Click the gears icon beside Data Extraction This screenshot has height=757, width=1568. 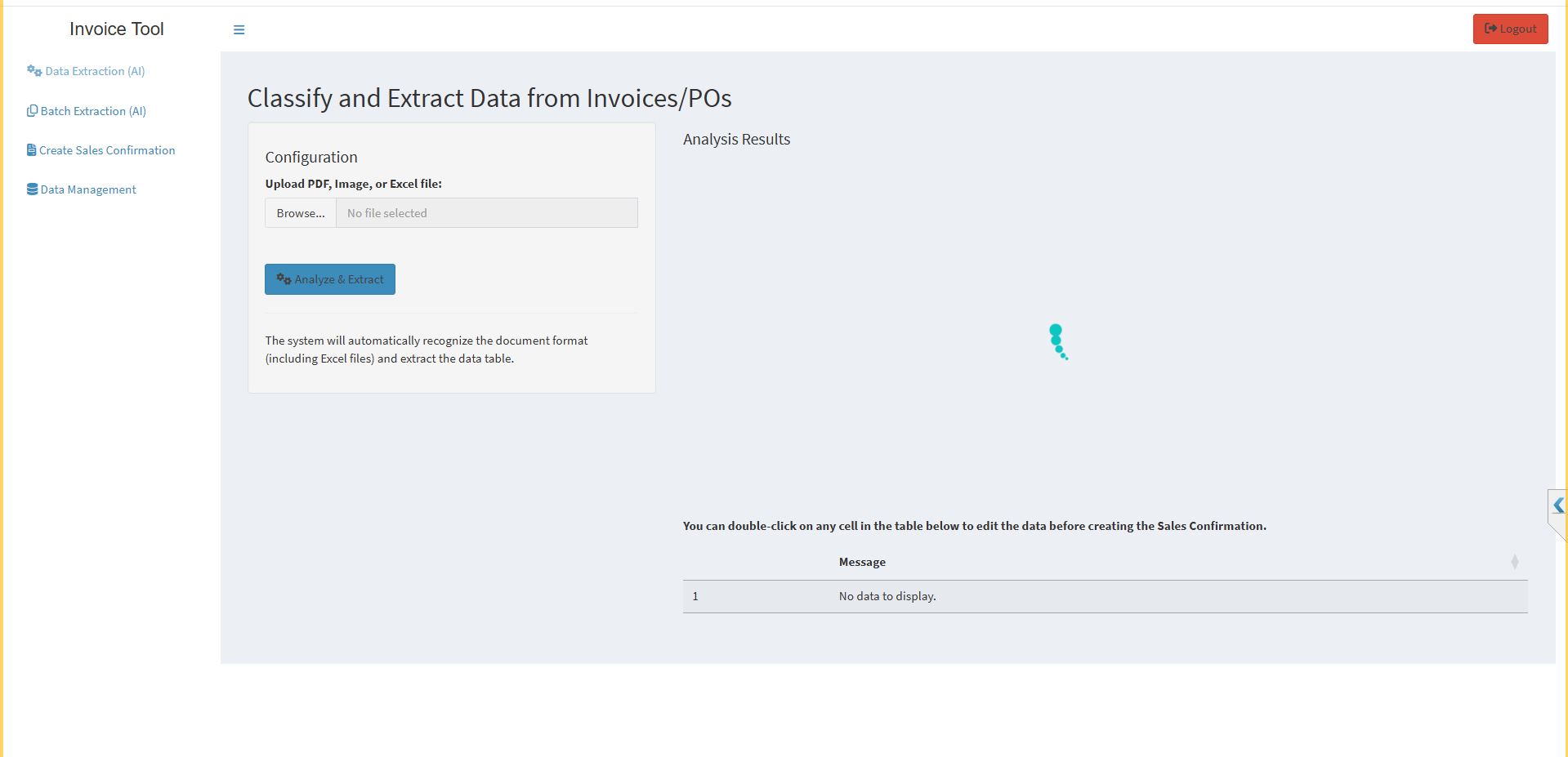point(34,71)
